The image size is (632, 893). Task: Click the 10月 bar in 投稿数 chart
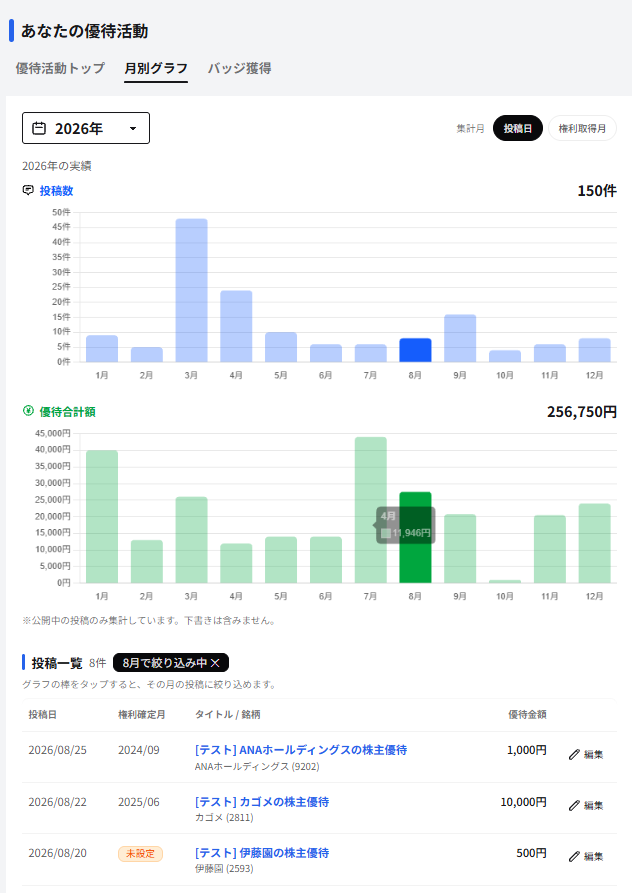505,356
